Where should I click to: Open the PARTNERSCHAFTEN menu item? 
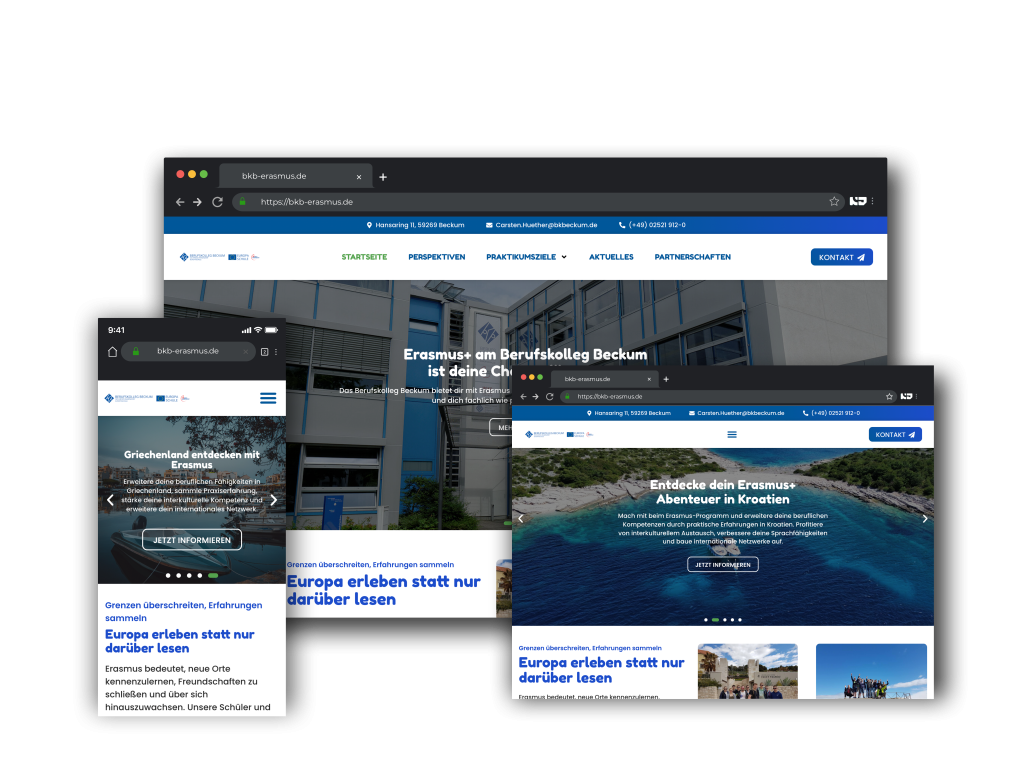point(693,257)
